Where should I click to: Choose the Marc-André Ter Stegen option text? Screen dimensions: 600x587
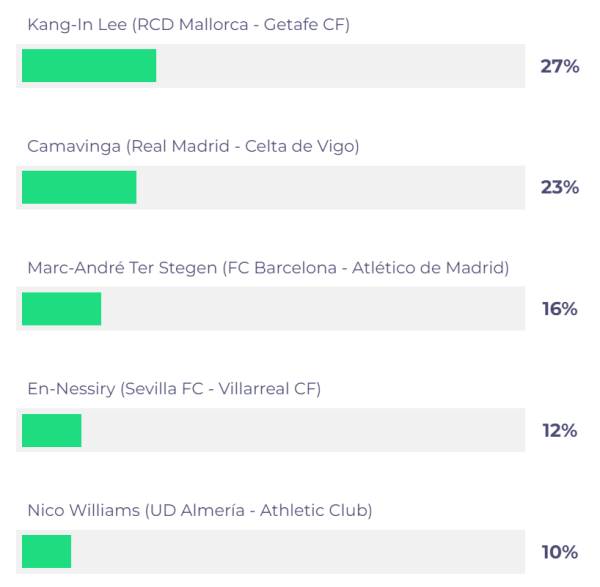tap(268, 268)
